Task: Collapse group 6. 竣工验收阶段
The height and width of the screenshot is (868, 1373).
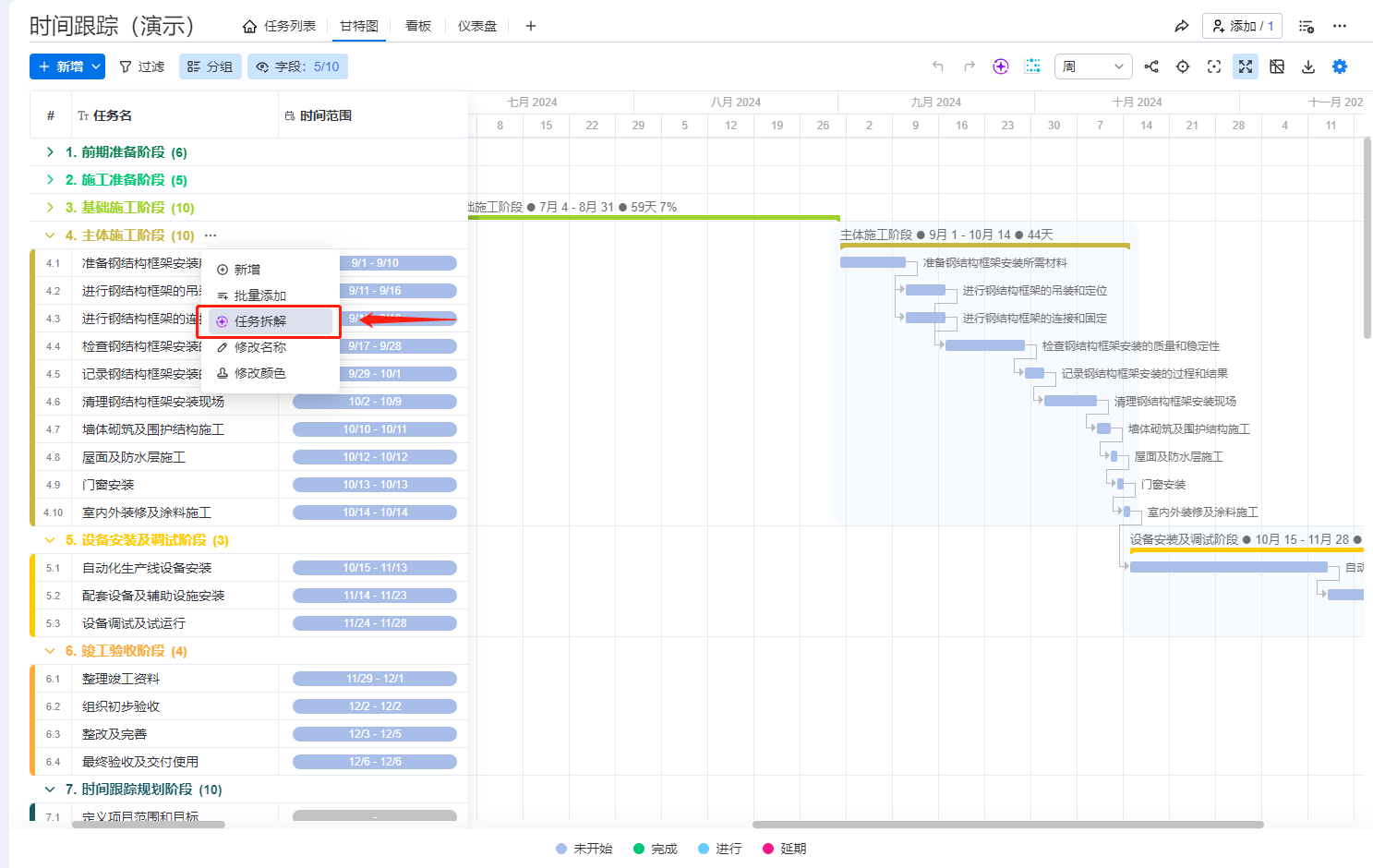Action: pos(50,651)
